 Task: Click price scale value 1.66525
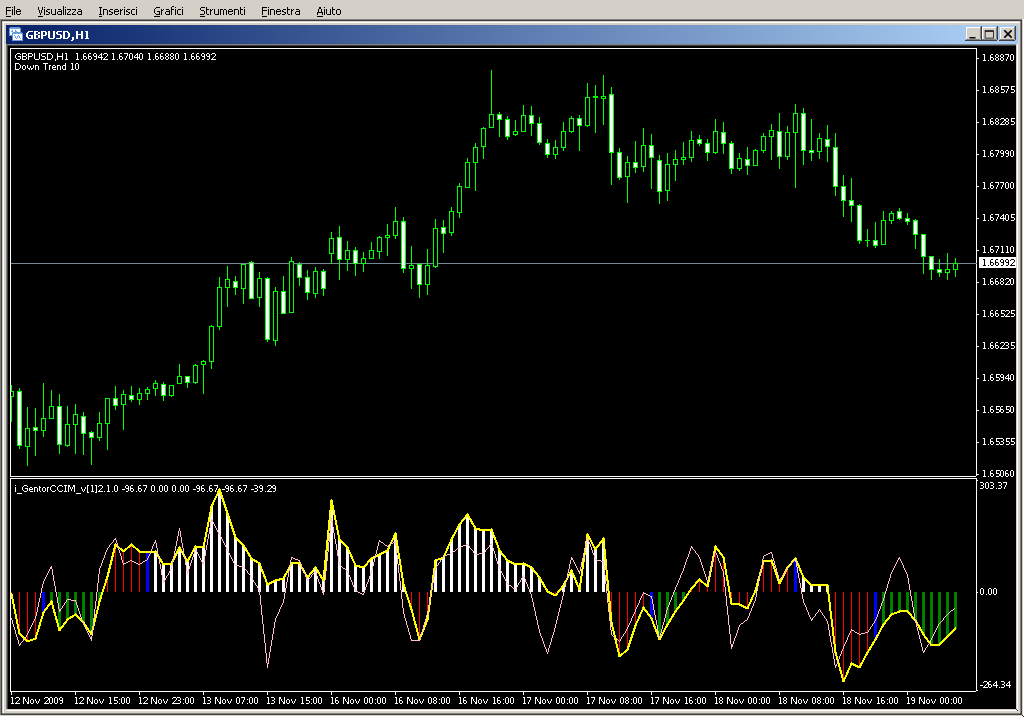[x=999, y=313]
